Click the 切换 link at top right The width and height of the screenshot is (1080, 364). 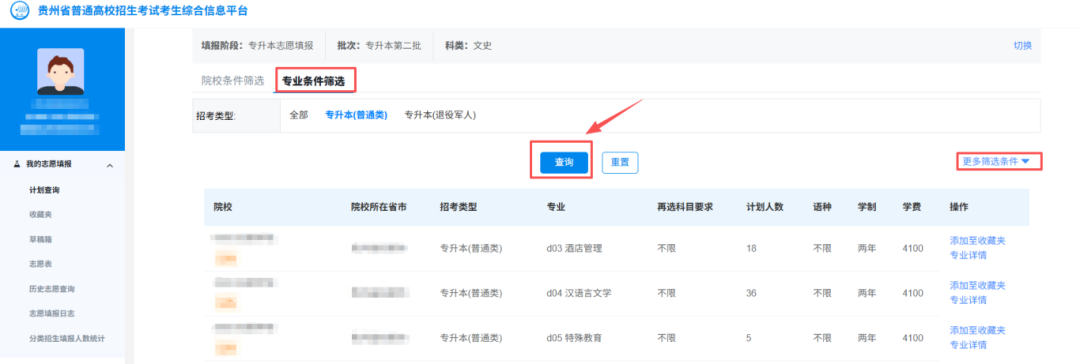[1022, 46]
